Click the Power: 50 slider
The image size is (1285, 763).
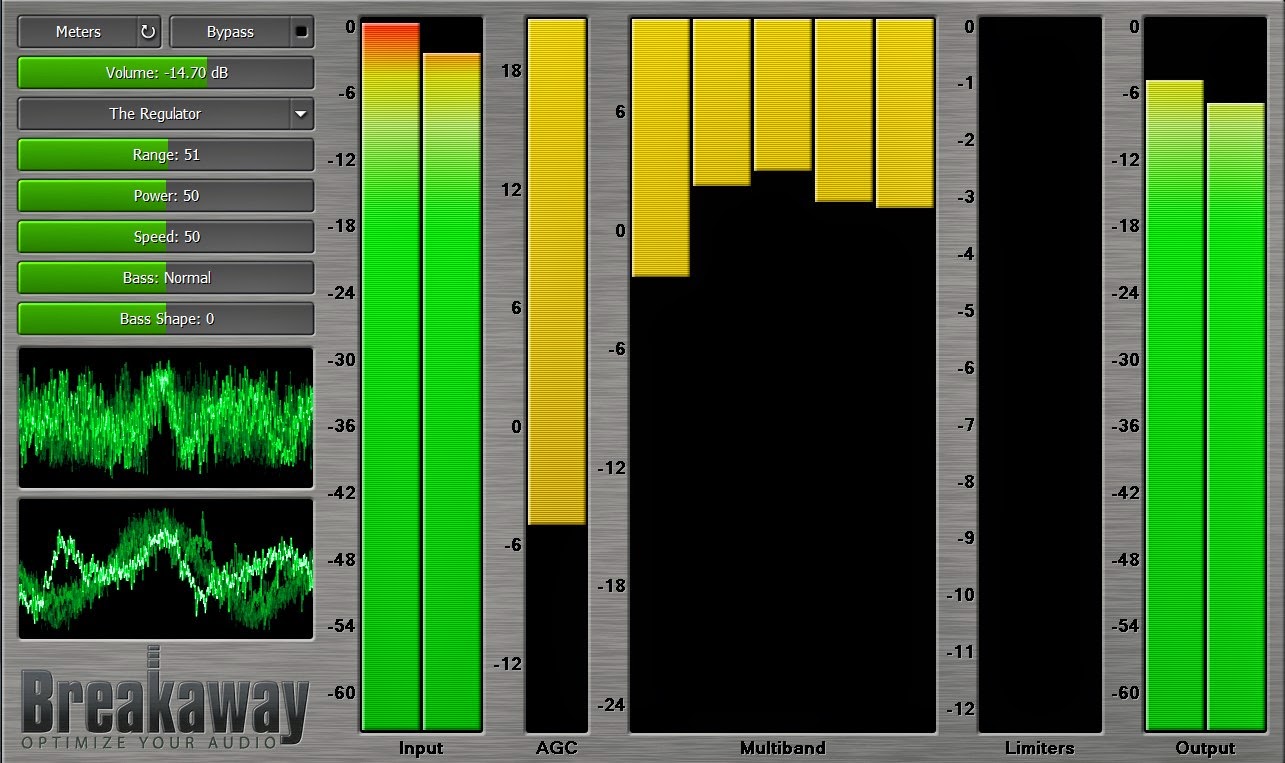coord(166,196)
